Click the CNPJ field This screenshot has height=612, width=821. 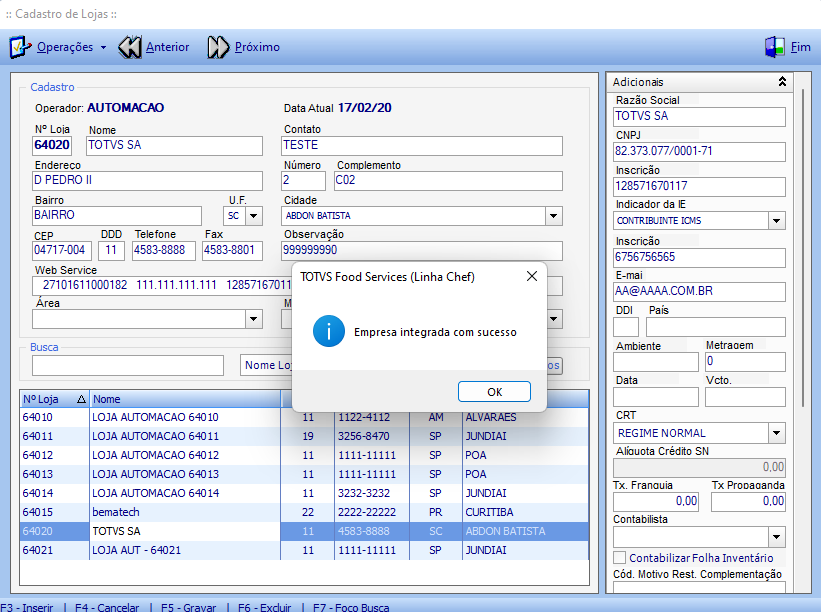pos(699,151)
